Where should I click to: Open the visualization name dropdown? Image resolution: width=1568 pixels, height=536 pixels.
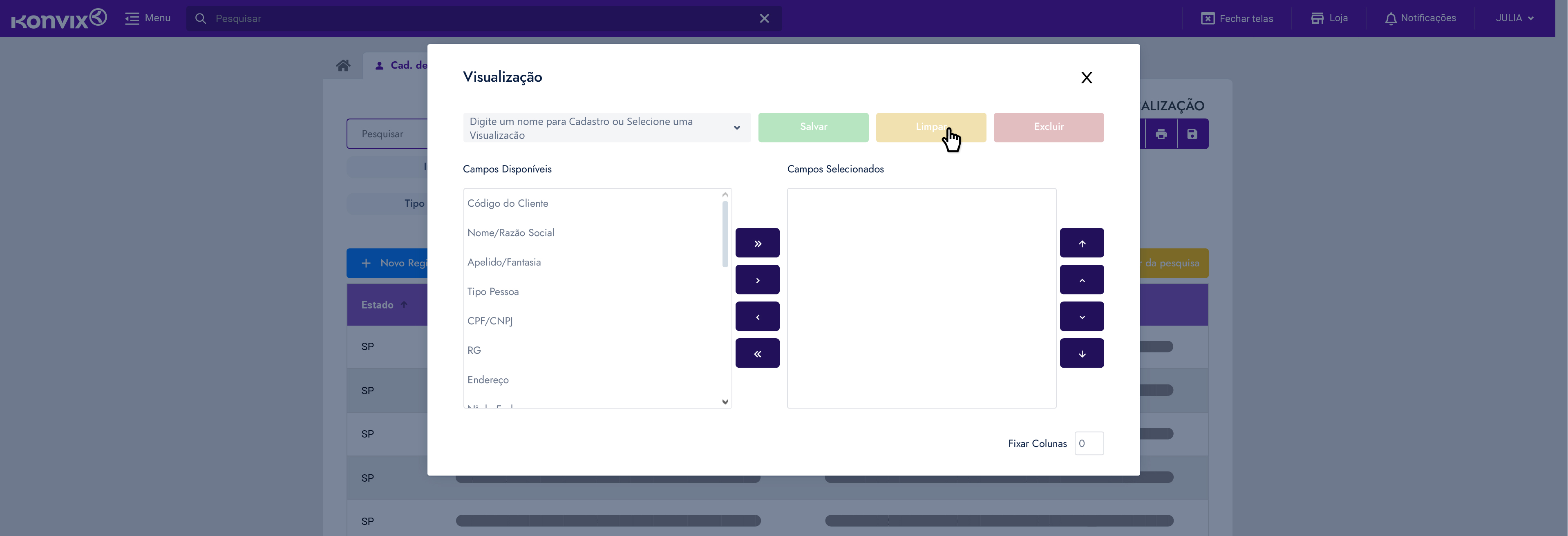tap(606, 128)
